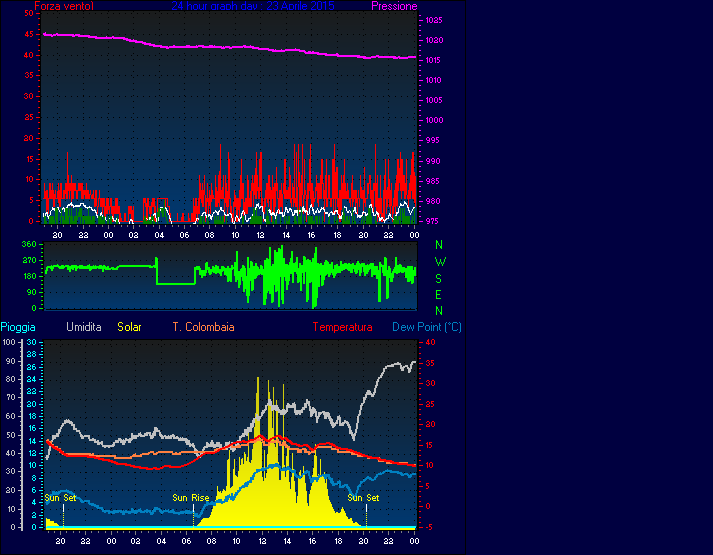Select the yellow "Solar" legend label

tap(129, 327)
